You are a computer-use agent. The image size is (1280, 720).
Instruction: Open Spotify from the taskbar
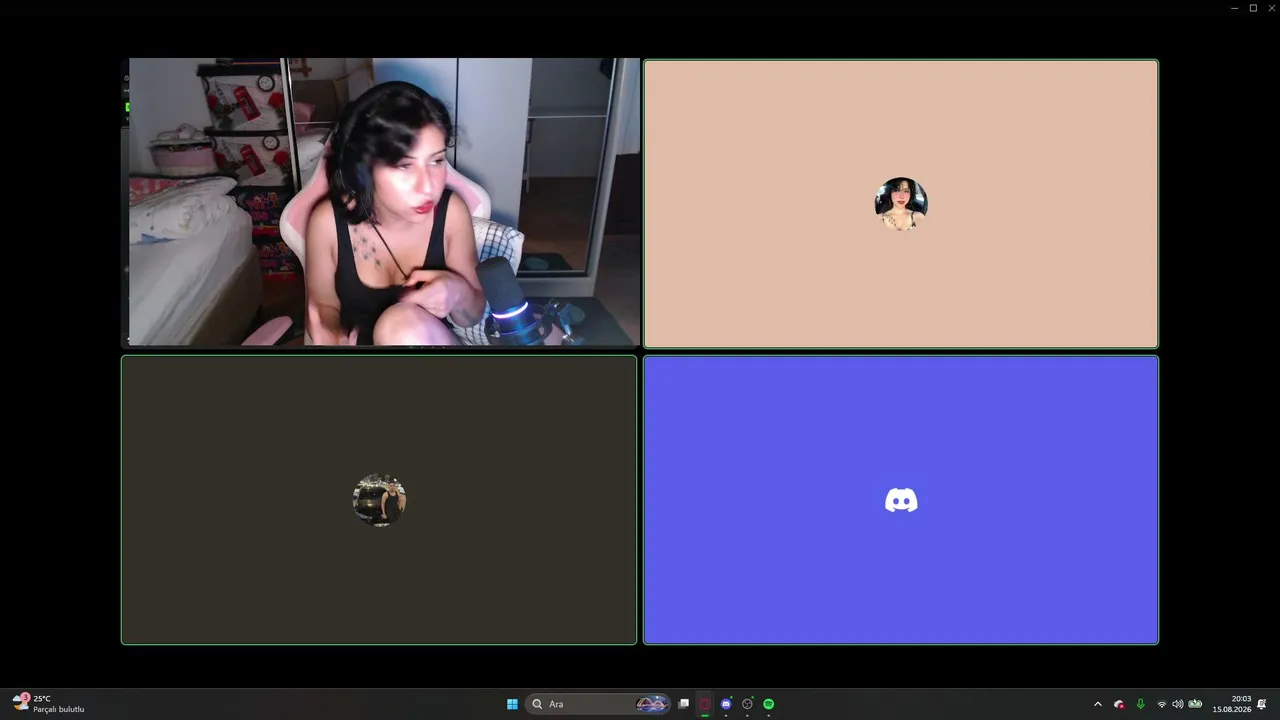769,704
